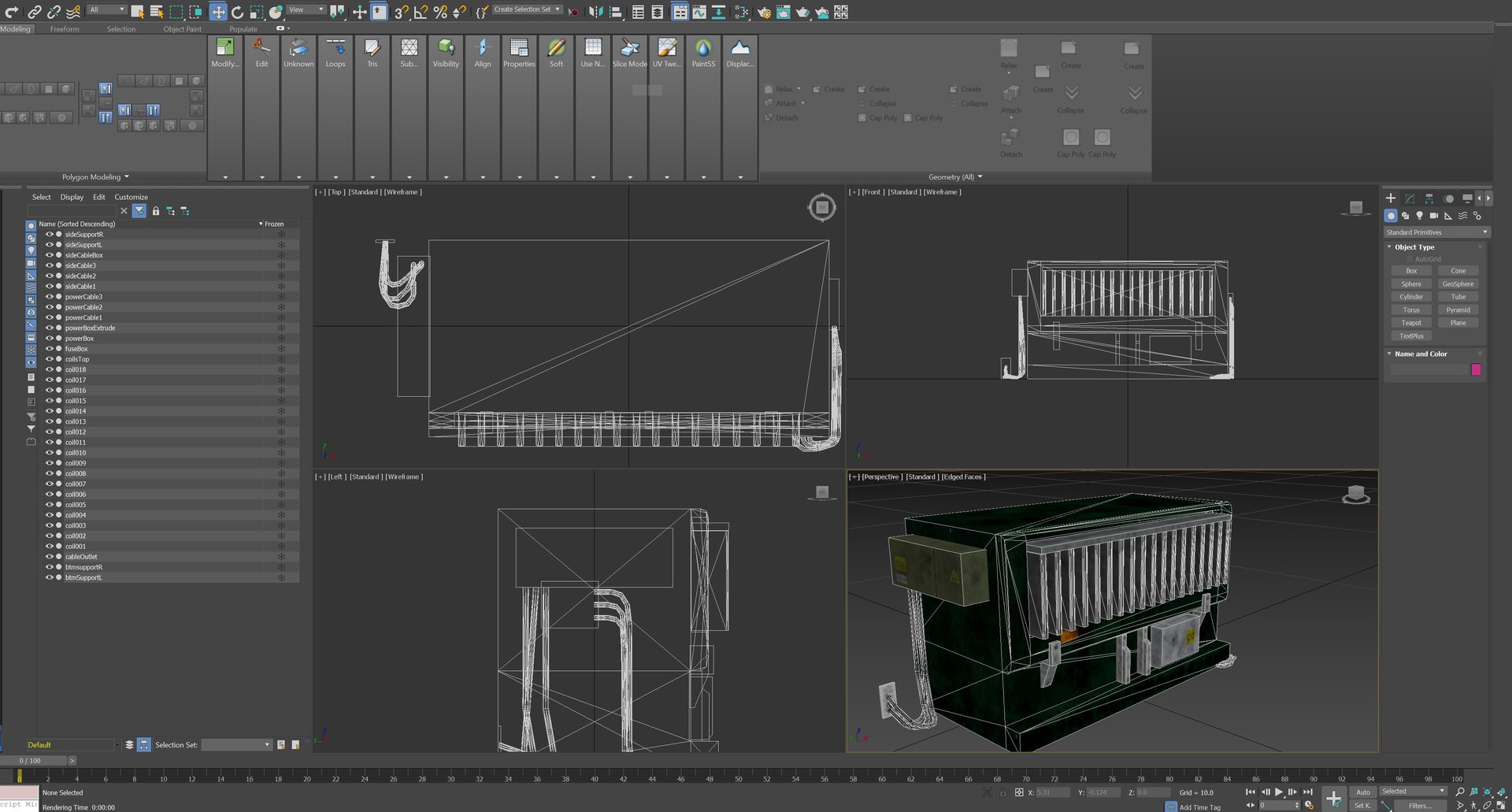Select the Cameras category icon

[1434, 216]
